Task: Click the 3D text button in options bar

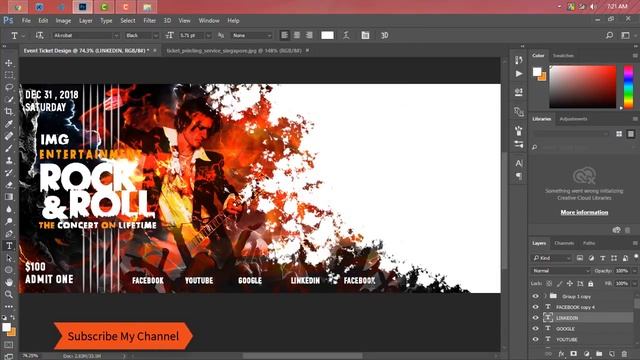Action: click(384, 36)
